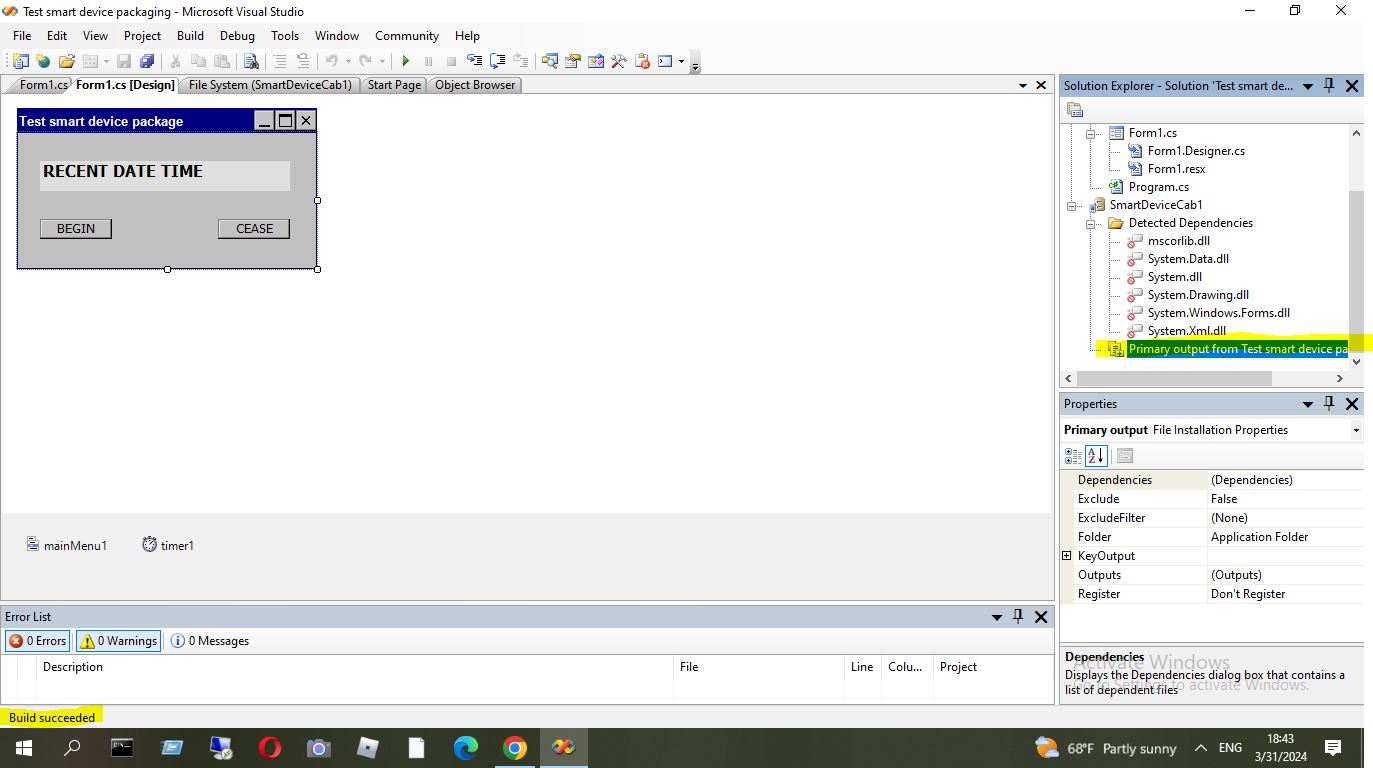Screen dimensions: 1373x768
Task: Click the Start Debugging green play icon
Action: click(x=405, y=61)
